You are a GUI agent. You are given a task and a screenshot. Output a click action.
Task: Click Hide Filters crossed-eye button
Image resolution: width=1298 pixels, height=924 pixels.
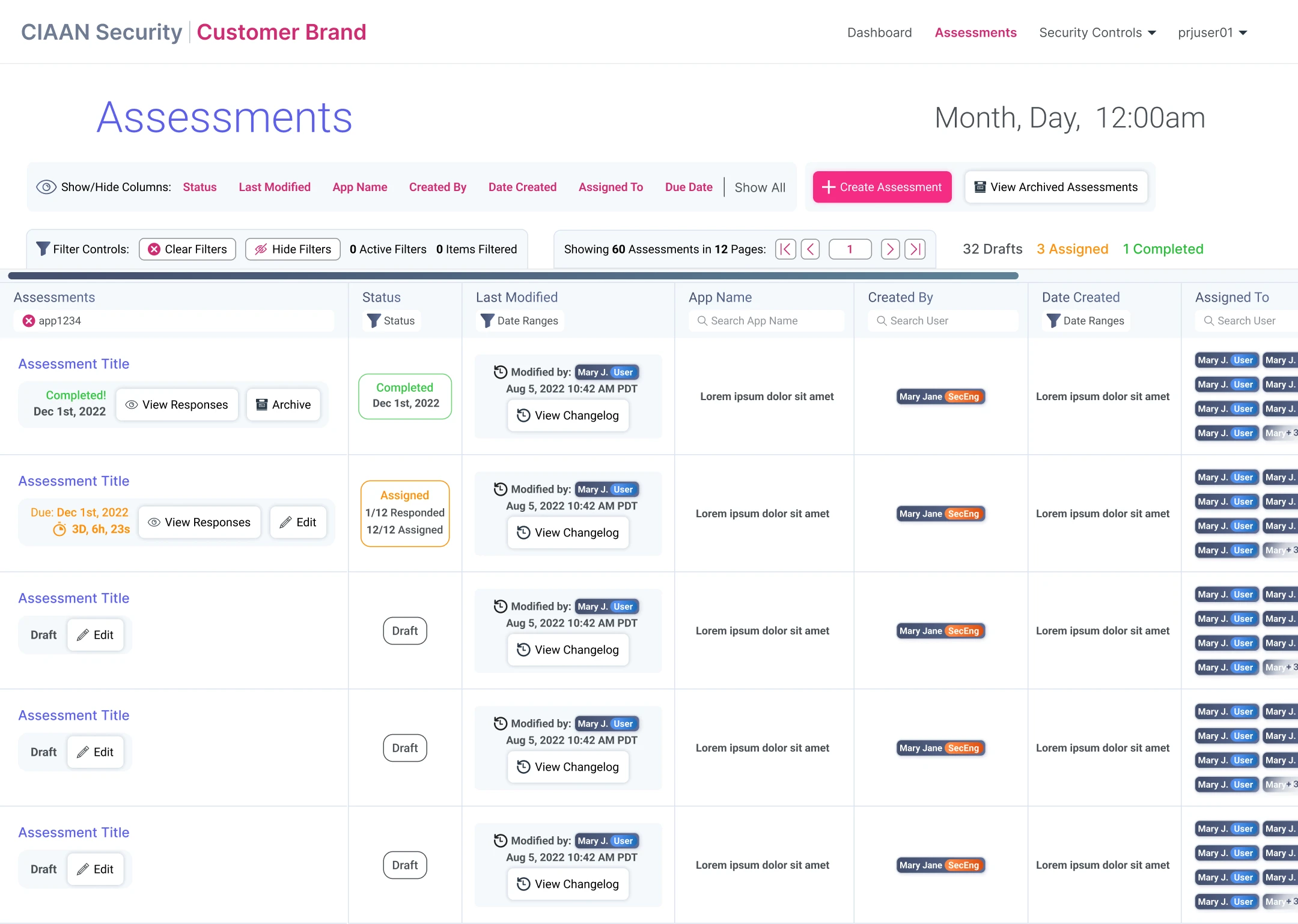point(293,249)
